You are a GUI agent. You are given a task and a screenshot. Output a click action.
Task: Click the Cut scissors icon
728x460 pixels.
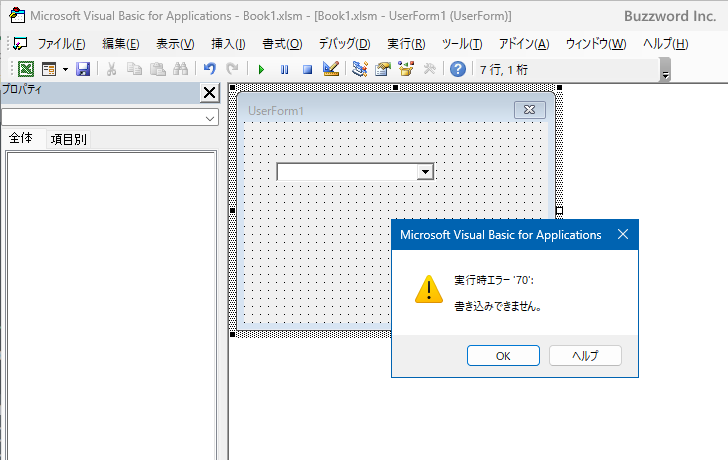[x=111, y=69]
